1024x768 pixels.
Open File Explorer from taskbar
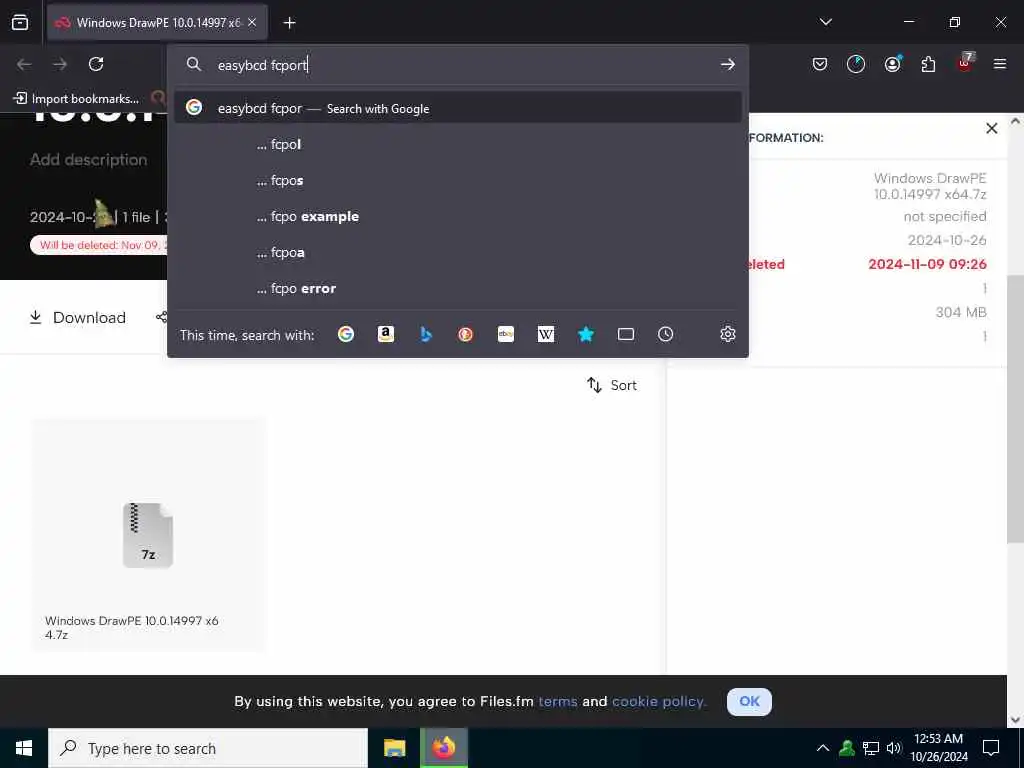[394, 748]
